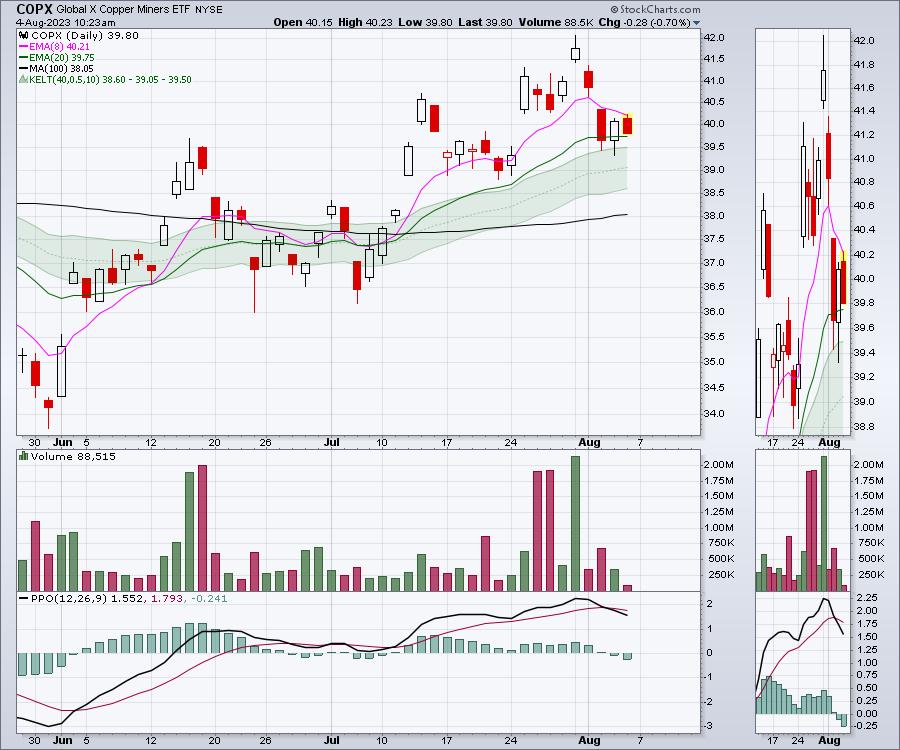Screen dimensions: 900x750
Task: Click the Volume panel bar icon
Action: tap(23, 458)
